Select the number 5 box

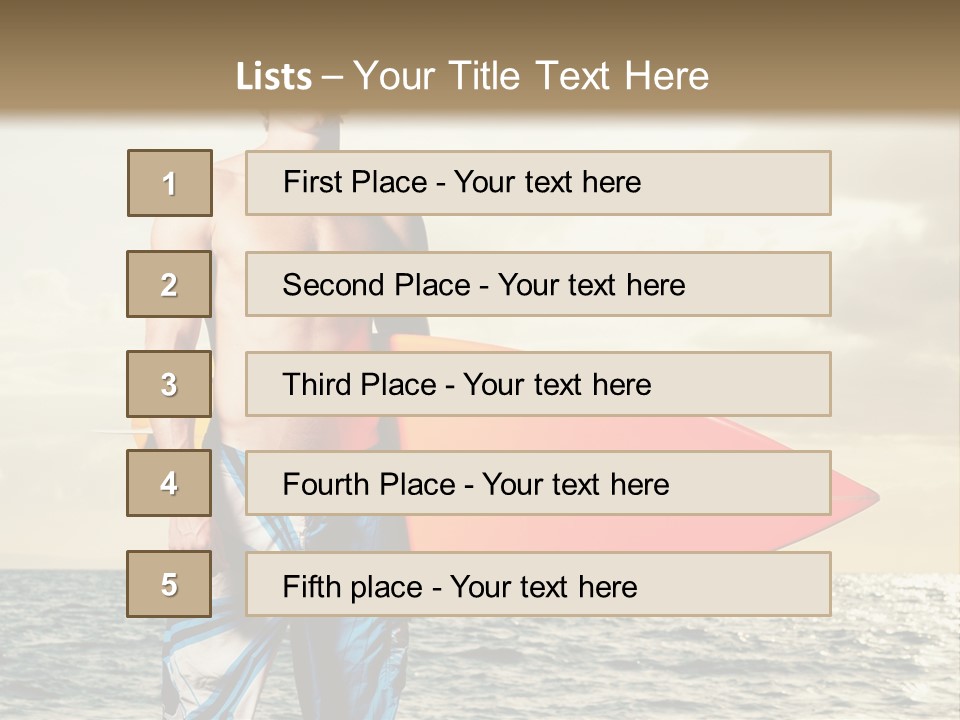[169, 584]
